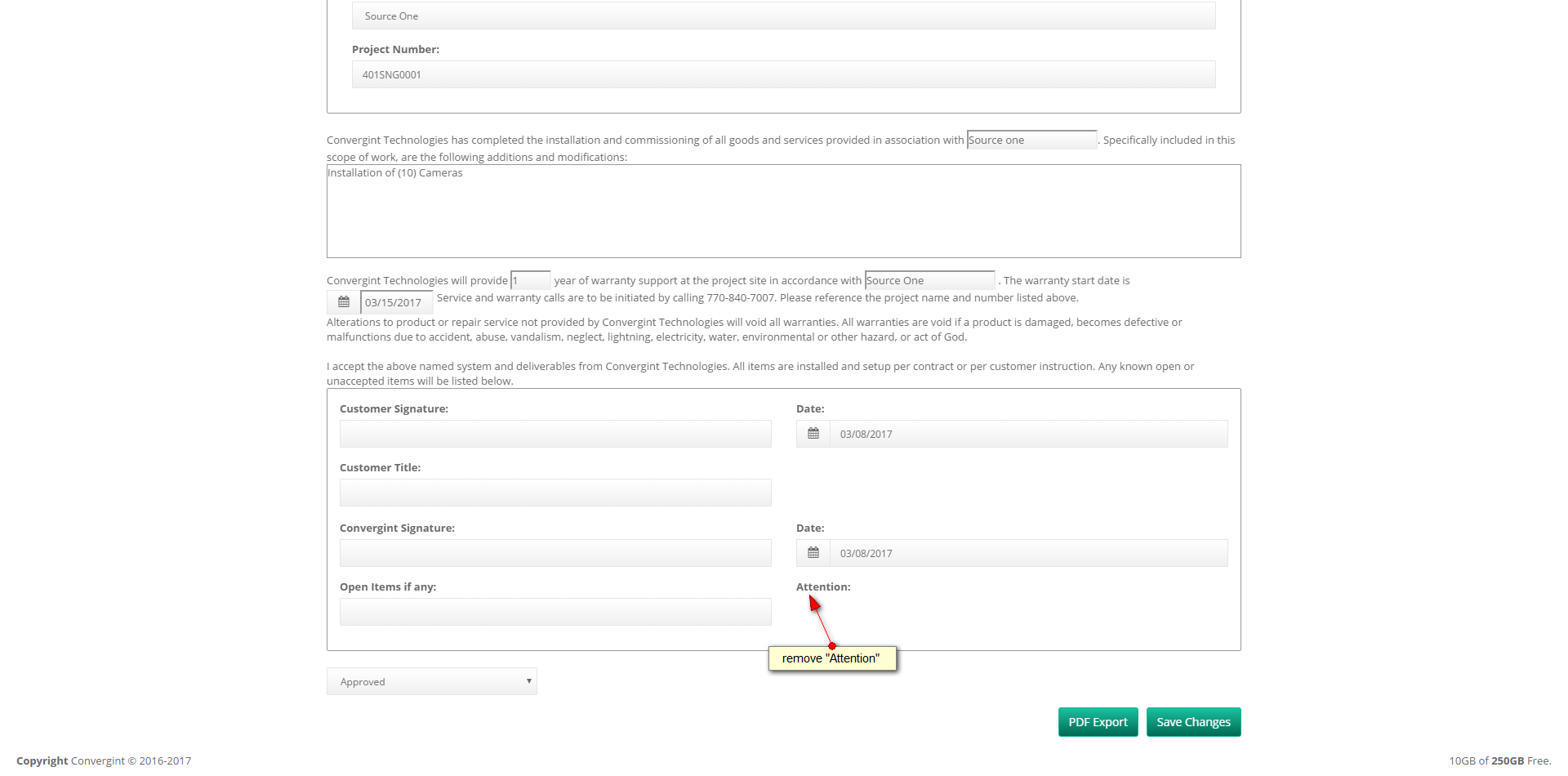
Task: Click the top Source One name field
Action: (783, 16)
